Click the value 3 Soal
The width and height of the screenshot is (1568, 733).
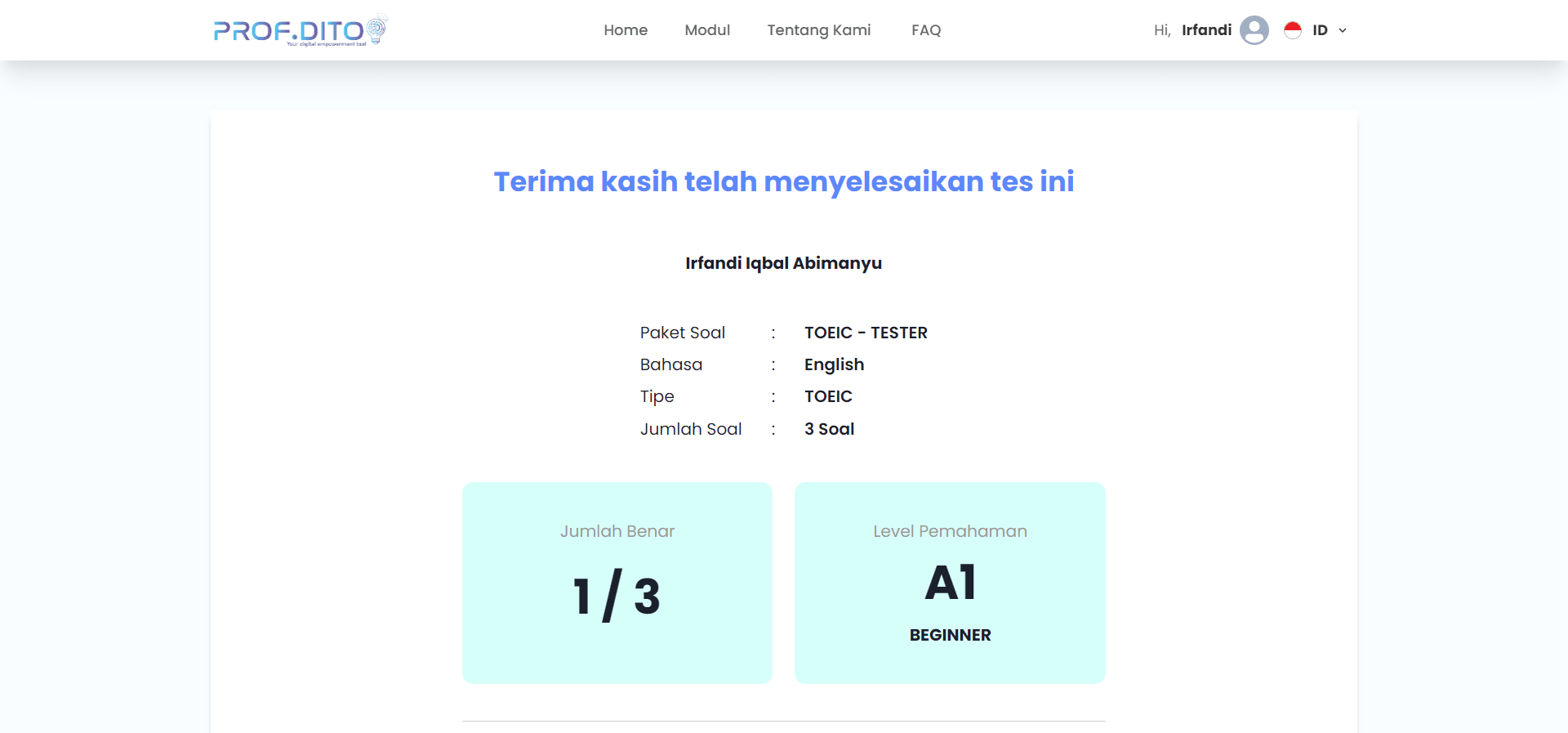tap(829, 429)
